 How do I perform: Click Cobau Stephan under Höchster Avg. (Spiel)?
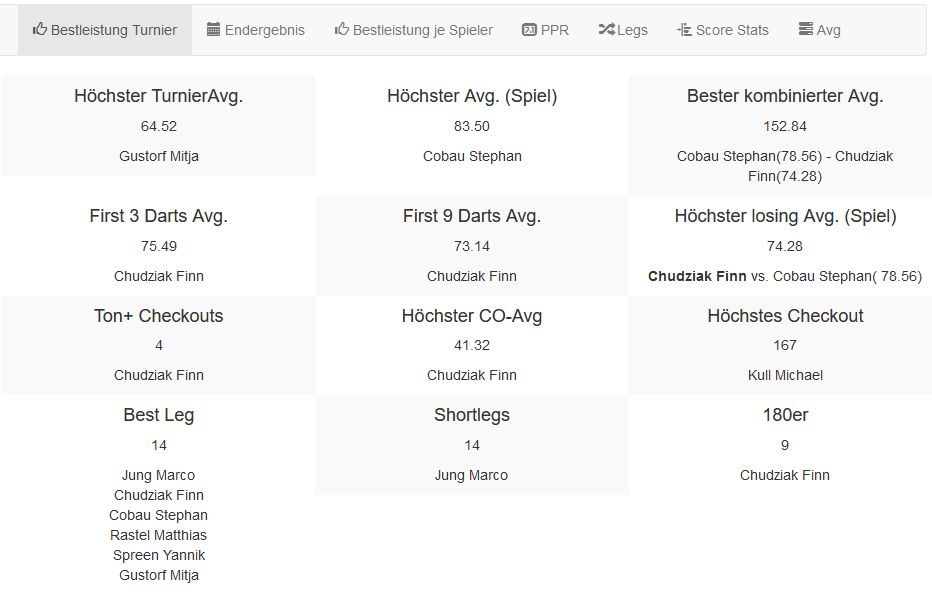point(472,156)
